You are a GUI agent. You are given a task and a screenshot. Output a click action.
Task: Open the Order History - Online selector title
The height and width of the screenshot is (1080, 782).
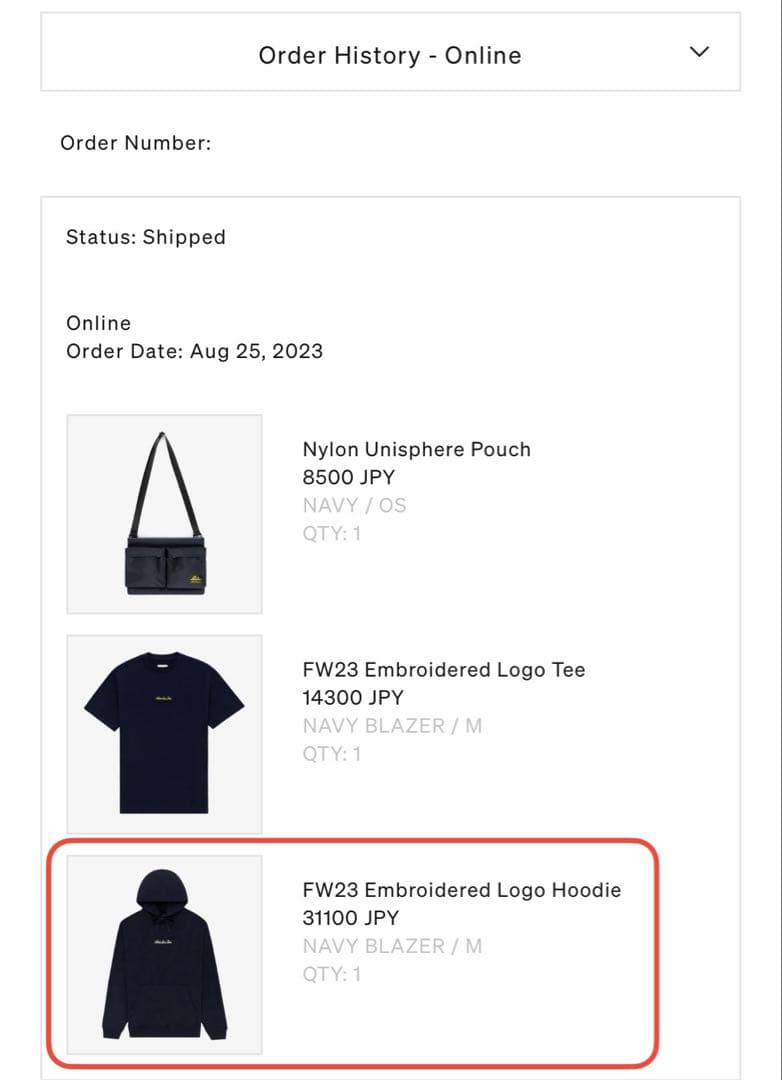point(389,55)
